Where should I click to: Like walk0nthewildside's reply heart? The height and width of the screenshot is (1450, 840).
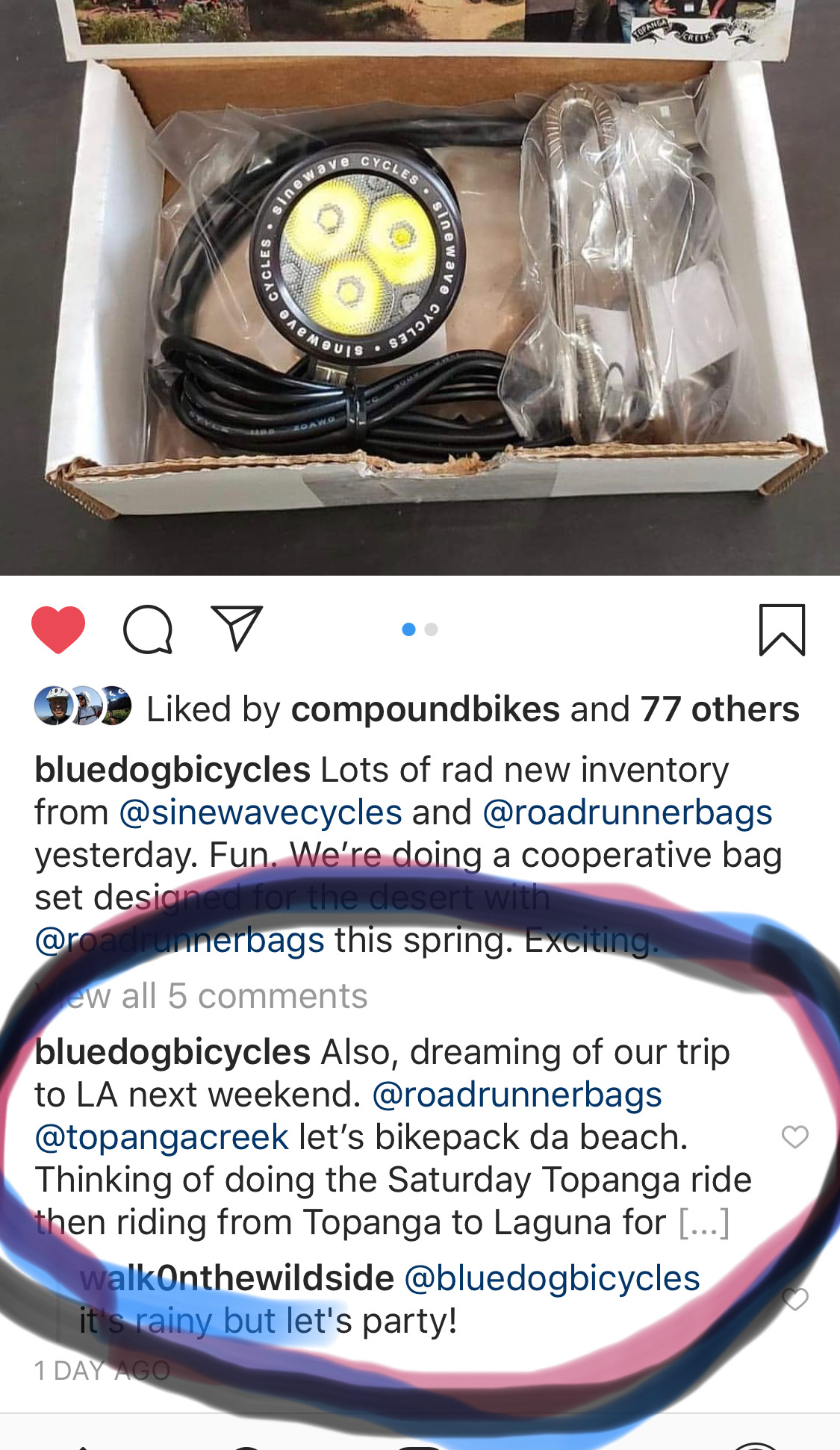(x=794, y=1299)
